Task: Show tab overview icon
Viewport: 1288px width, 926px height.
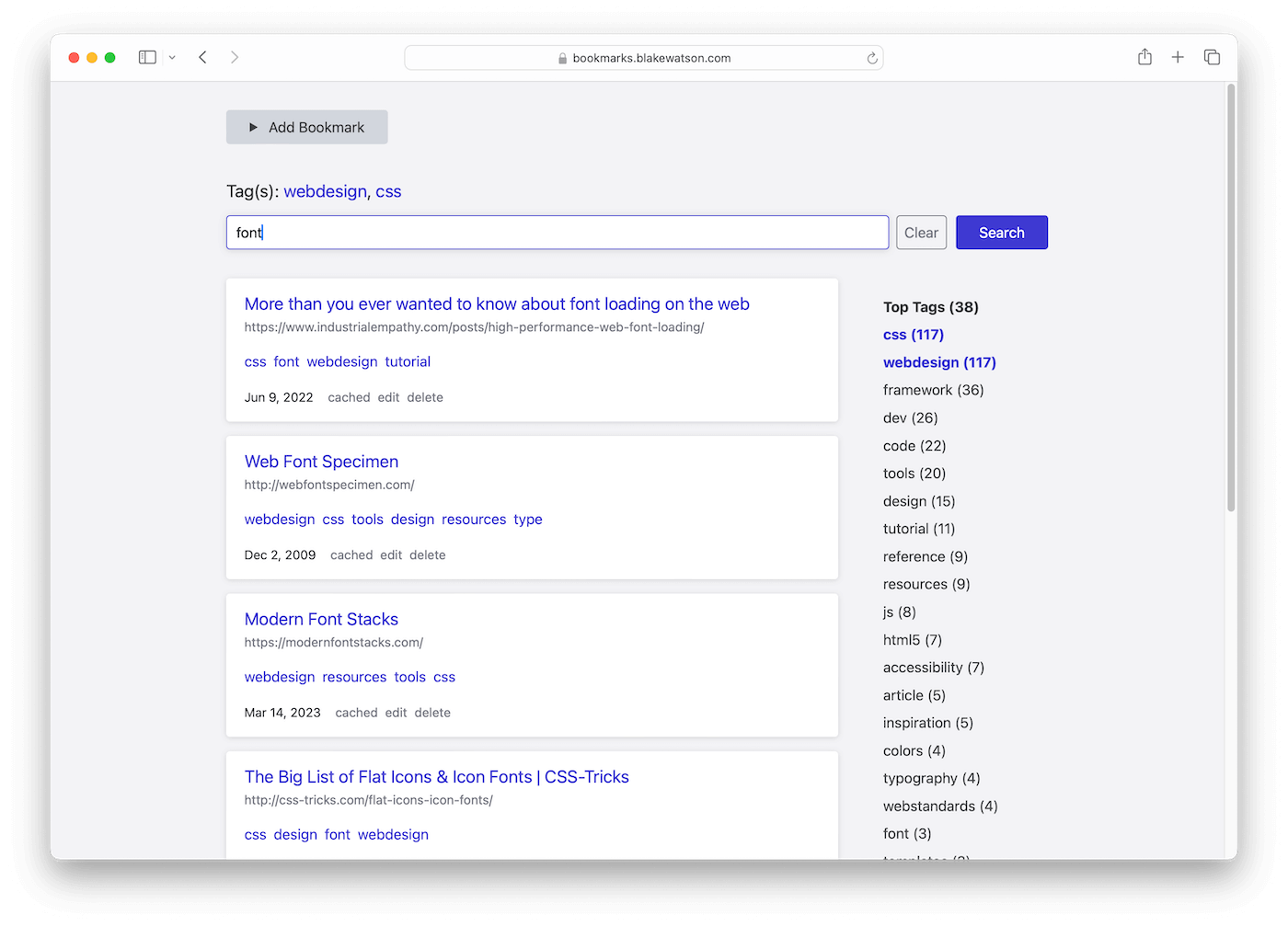Action: (1212, 57)
